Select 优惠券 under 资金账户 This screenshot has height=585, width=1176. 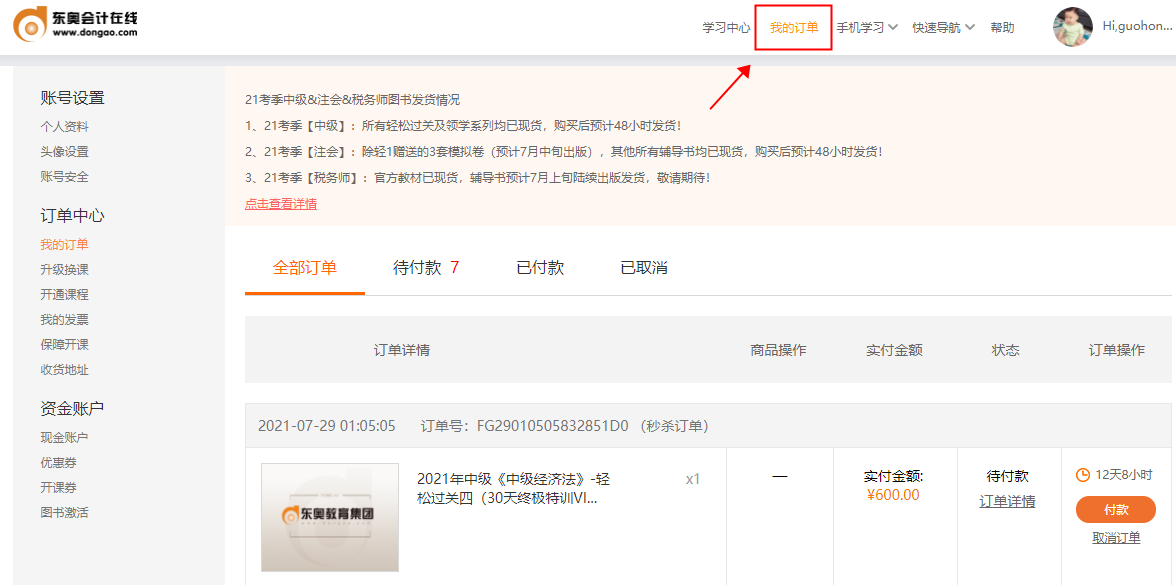(58, 463)
